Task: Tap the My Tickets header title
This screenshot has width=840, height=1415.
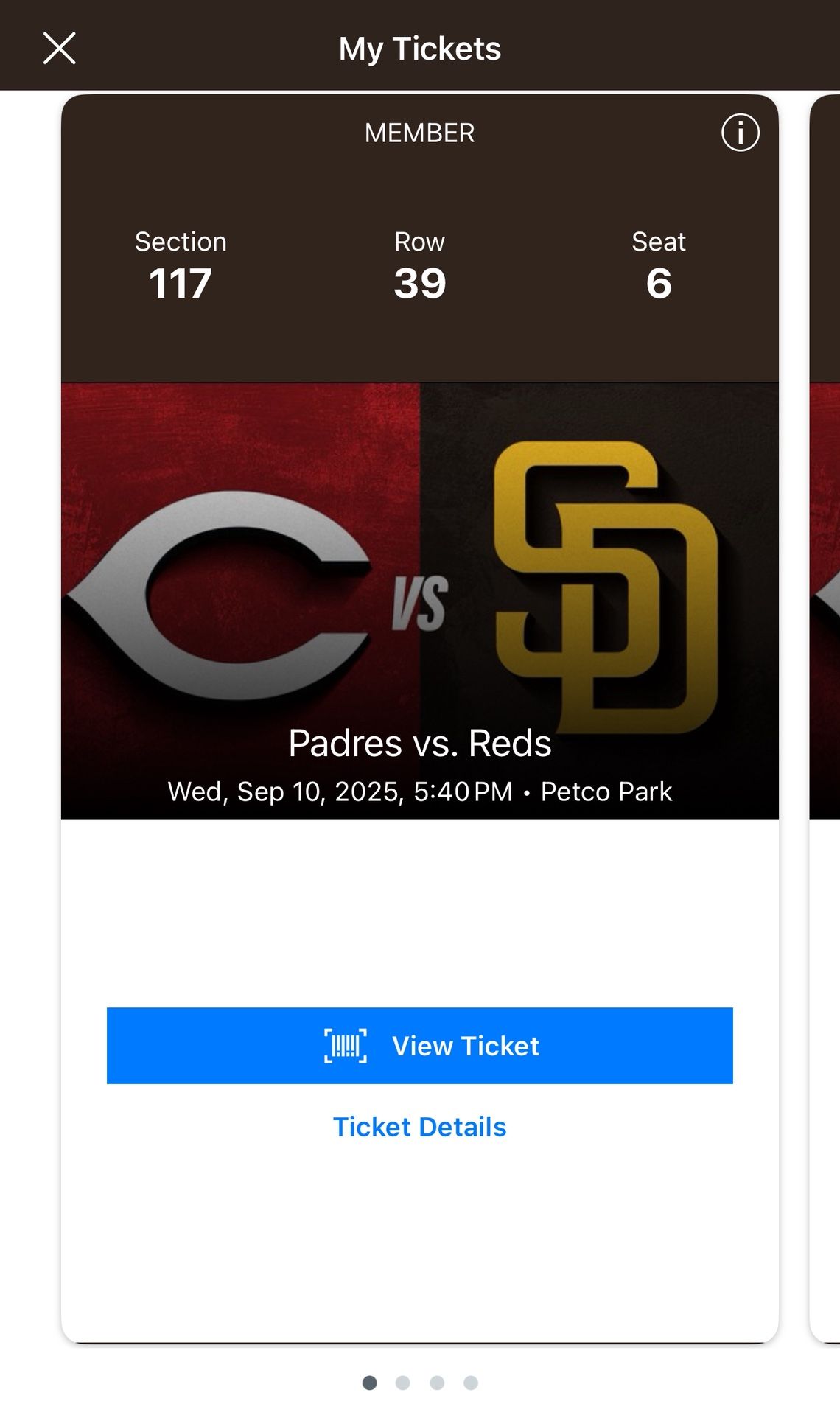Action: point(419,49)
